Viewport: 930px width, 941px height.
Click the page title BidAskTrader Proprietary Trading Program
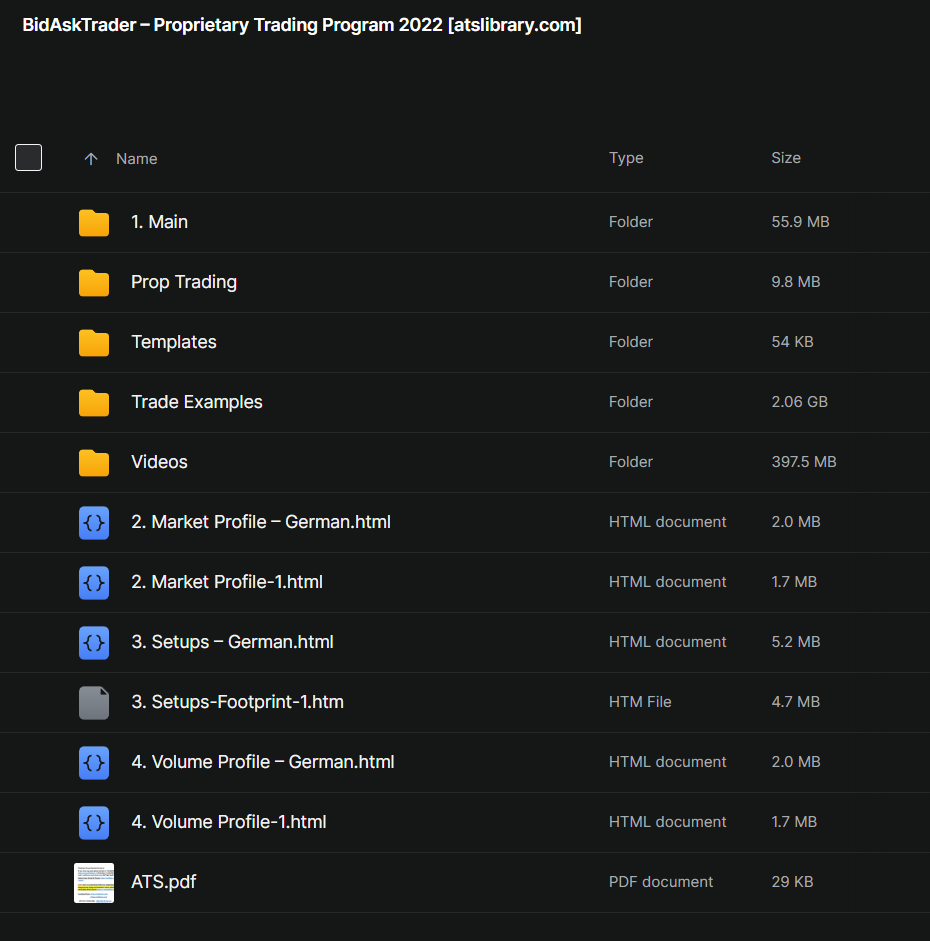[x=302, y=25]
